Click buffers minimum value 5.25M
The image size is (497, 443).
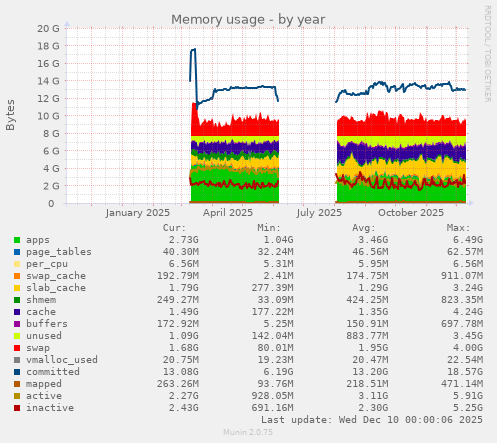(x=278, y=324)
